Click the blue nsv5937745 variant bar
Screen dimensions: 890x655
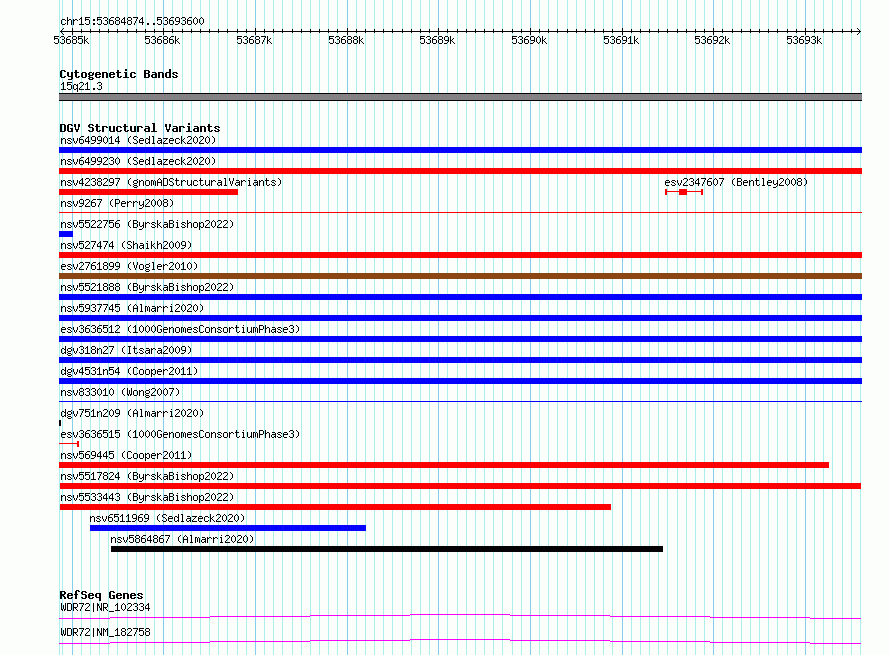point(460,318)
